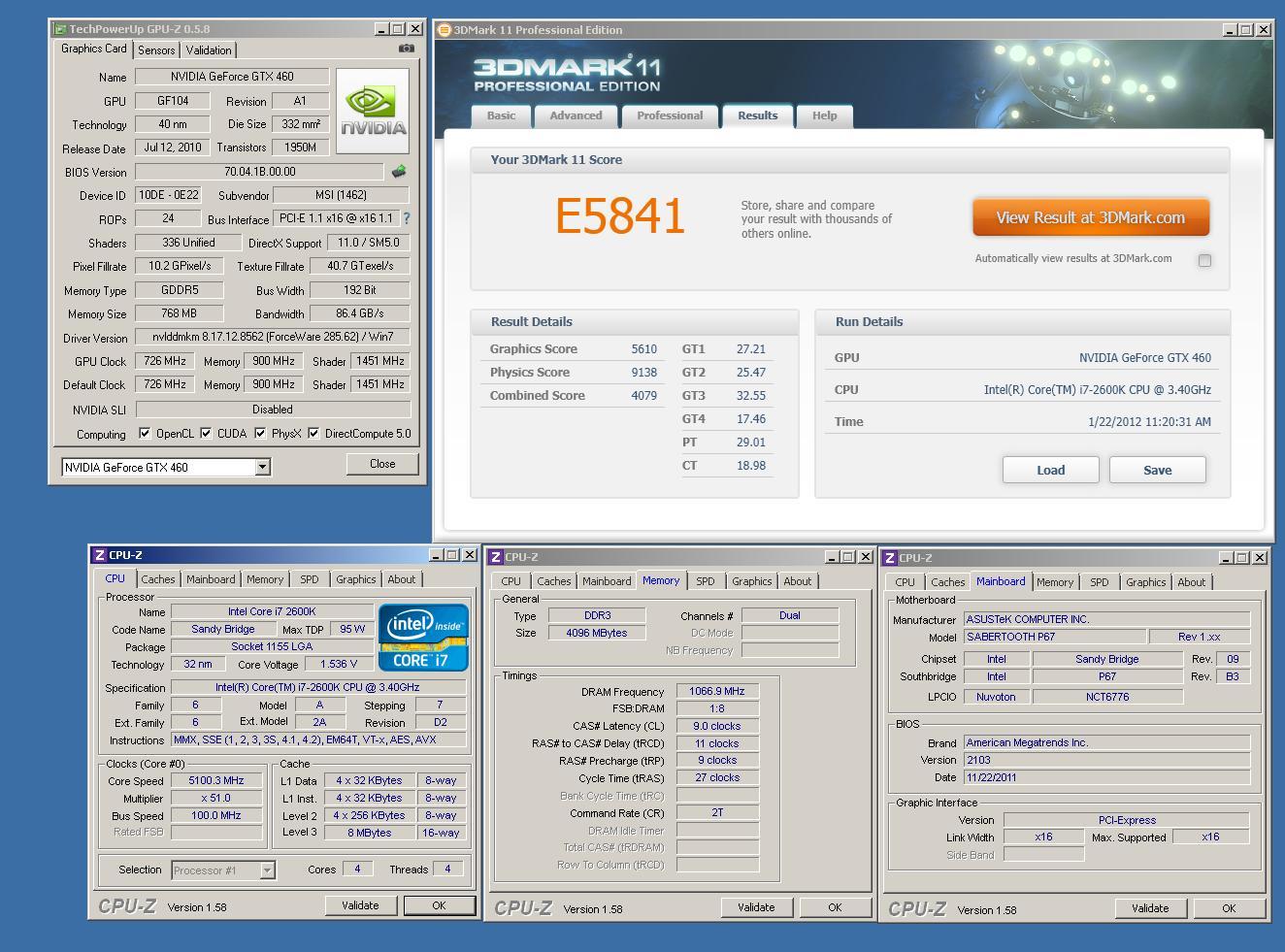
Task: Click the Core Speed 5100.3 MHz field
Action: [x=217, y=780]
